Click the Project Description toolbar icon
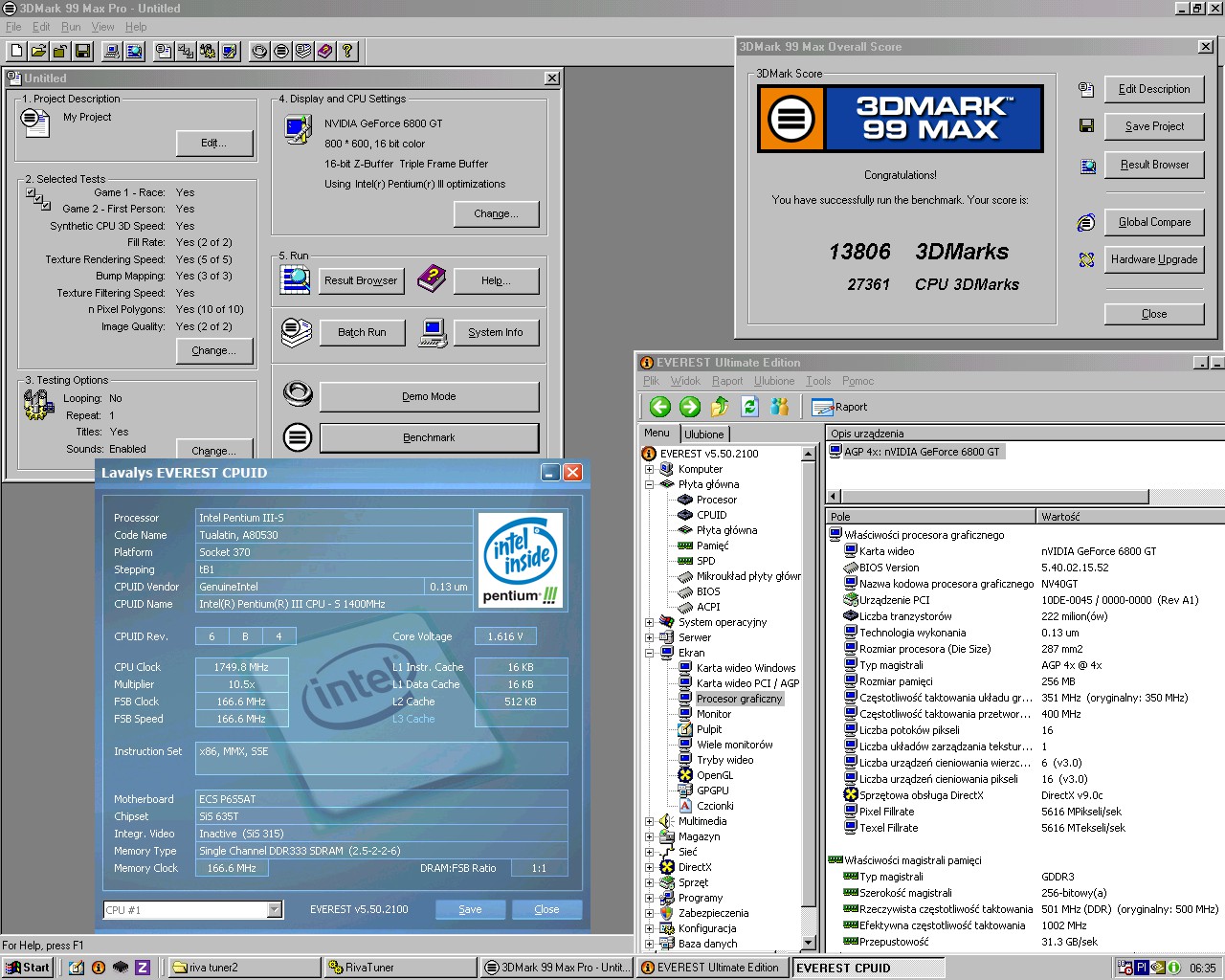 click(x=164, y=51)
